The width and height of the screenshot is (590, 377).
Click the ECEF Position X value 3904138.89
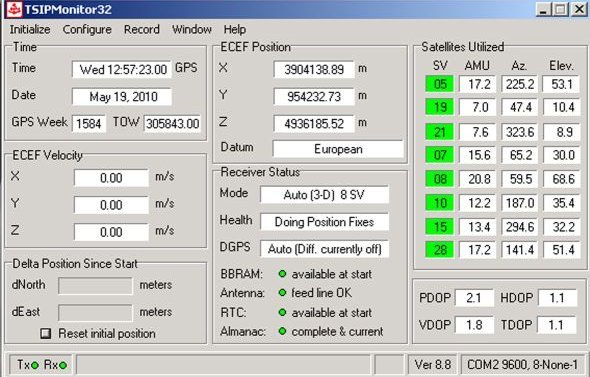(x=314, y=69)
